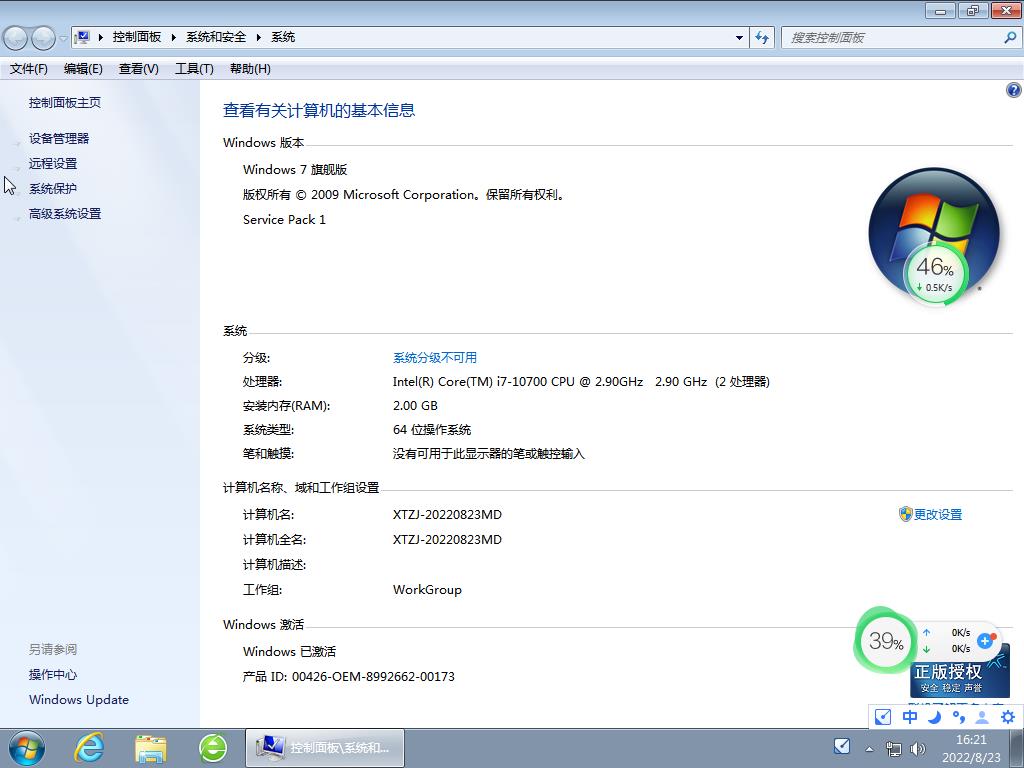Open the 工具(T) menu

(195, 69)
